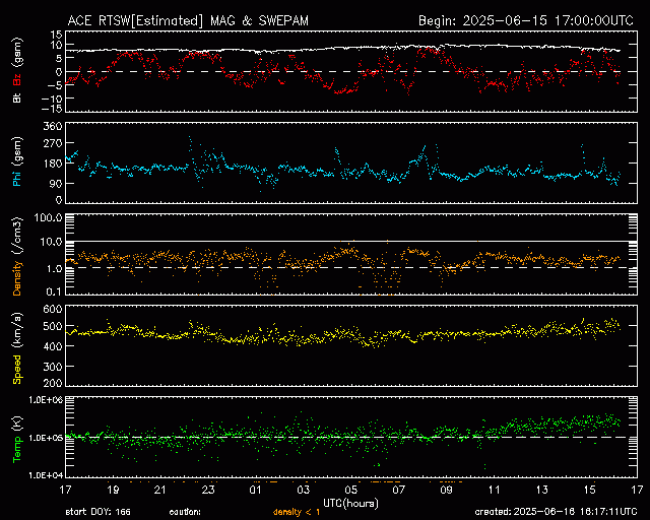This screenshot has width=650, height=520.
Task: Click the orange 'Density' axis label
Action: [17, 278]
